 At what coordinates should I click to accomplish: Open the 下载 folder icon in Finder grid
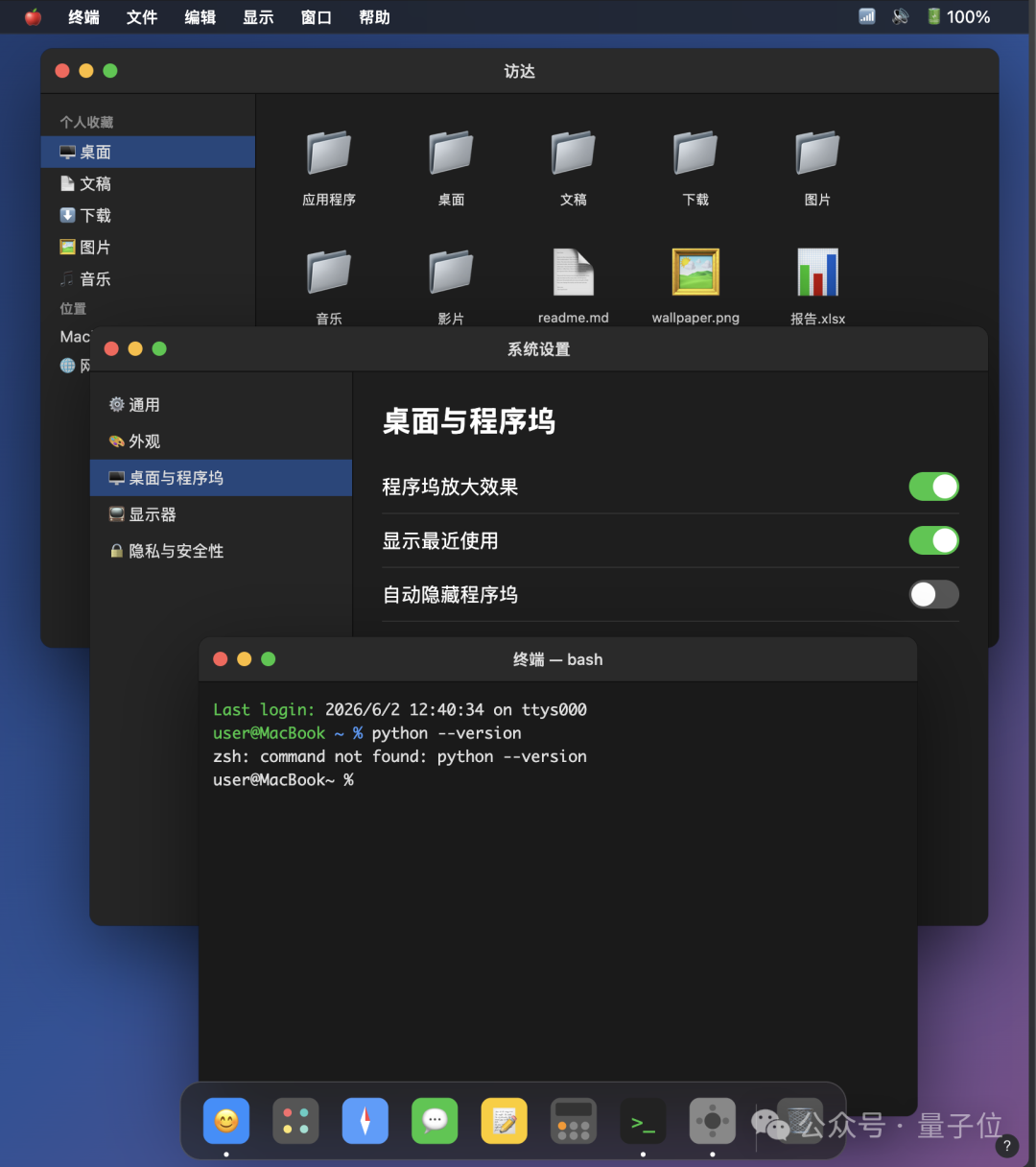click(x=695, y=154)
